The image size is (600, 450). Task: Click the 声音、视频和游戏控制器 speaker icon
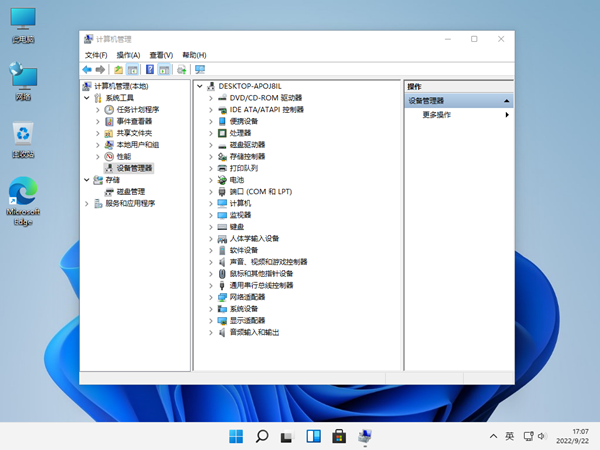click(x=222, y=262)
